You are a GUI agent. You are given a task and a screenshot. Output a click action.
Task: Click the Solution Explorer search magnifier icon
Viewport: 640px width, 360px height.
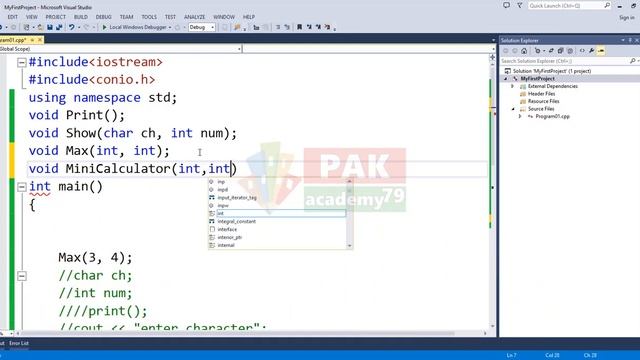(632, 61)
